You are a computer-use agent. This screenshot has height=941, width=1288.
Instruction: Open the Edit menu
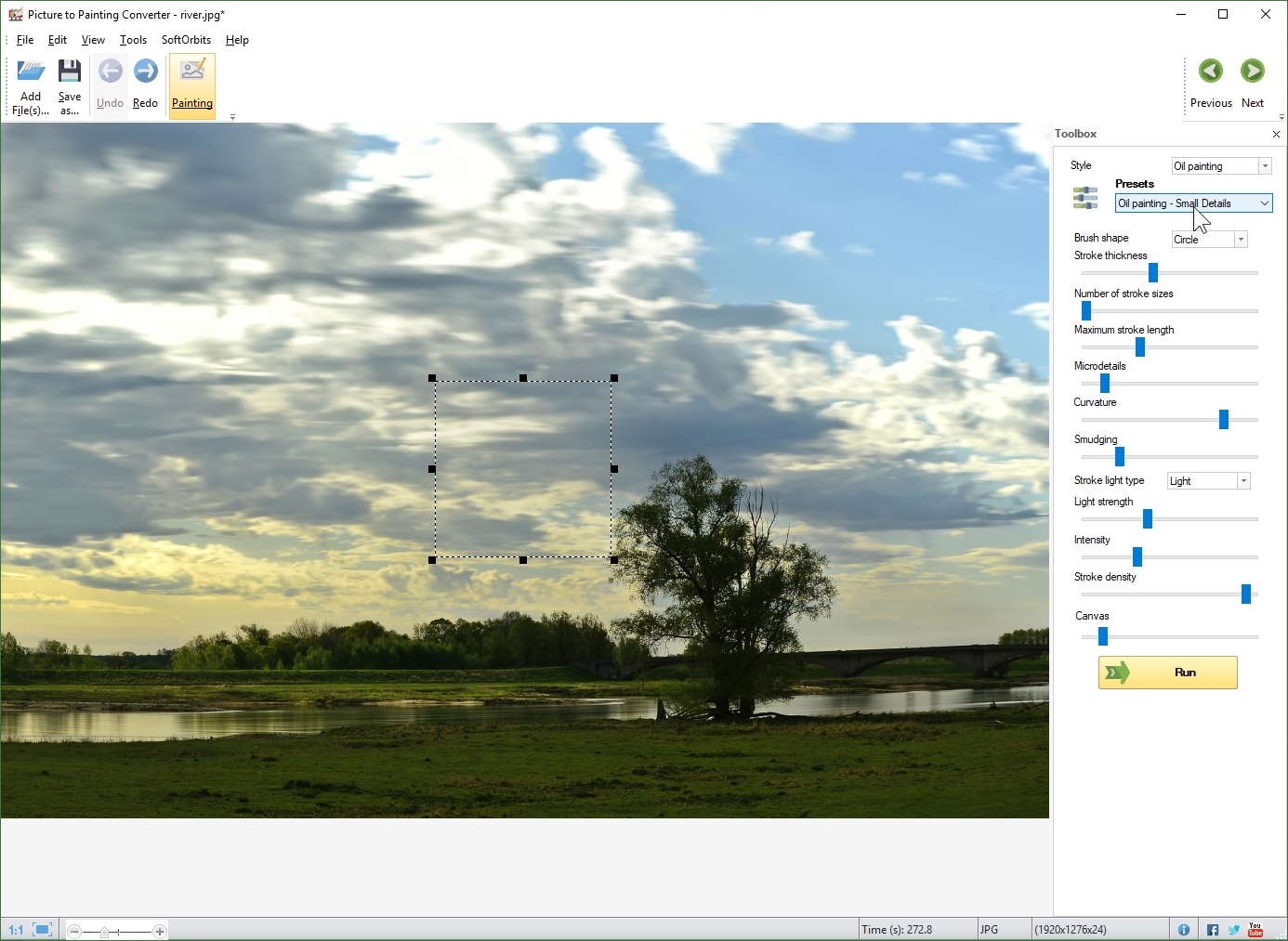(x=58, y=40)
